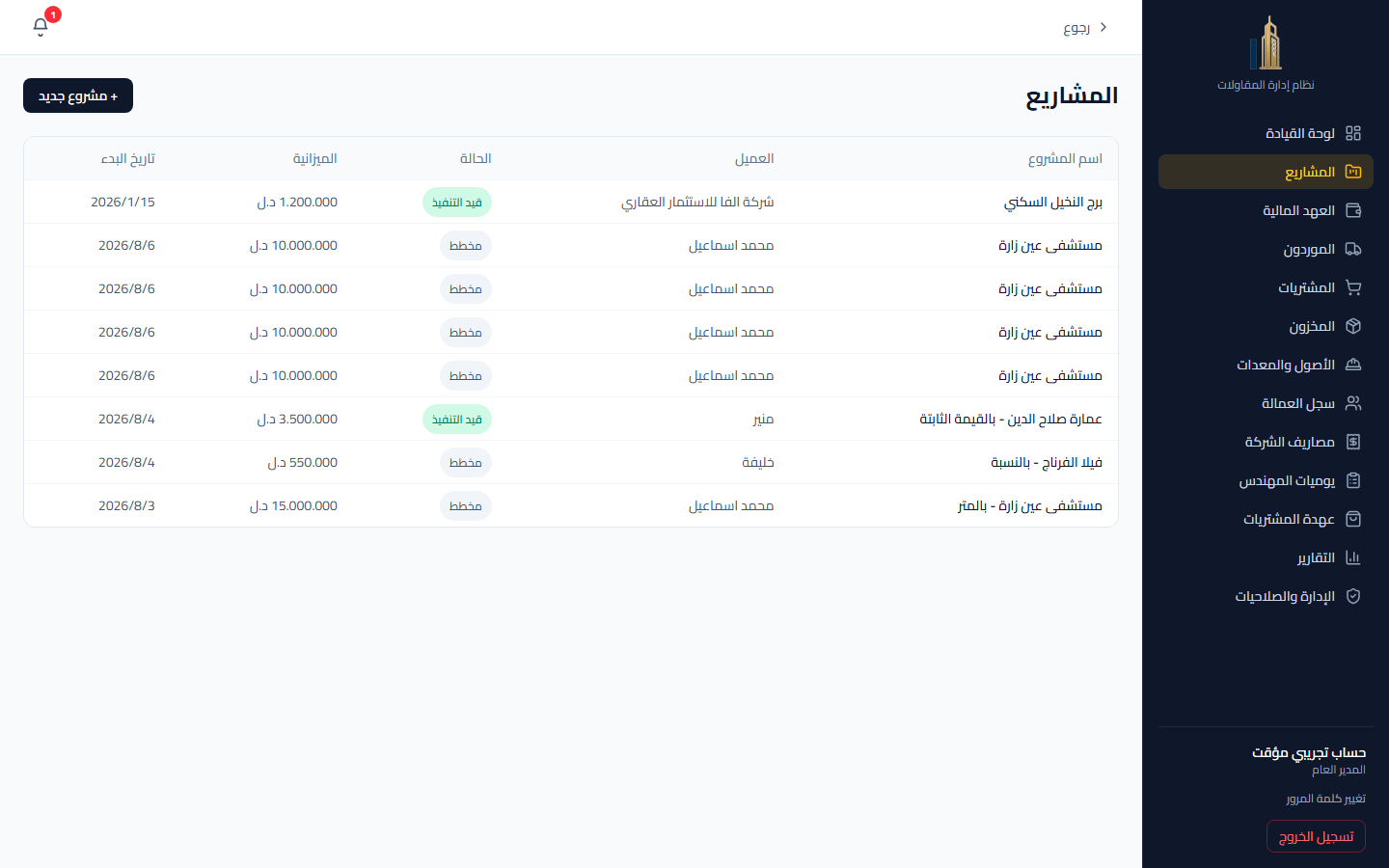Click تغيير كلمة المرور link
The image size is (1389, 868).
point(1325,799)
